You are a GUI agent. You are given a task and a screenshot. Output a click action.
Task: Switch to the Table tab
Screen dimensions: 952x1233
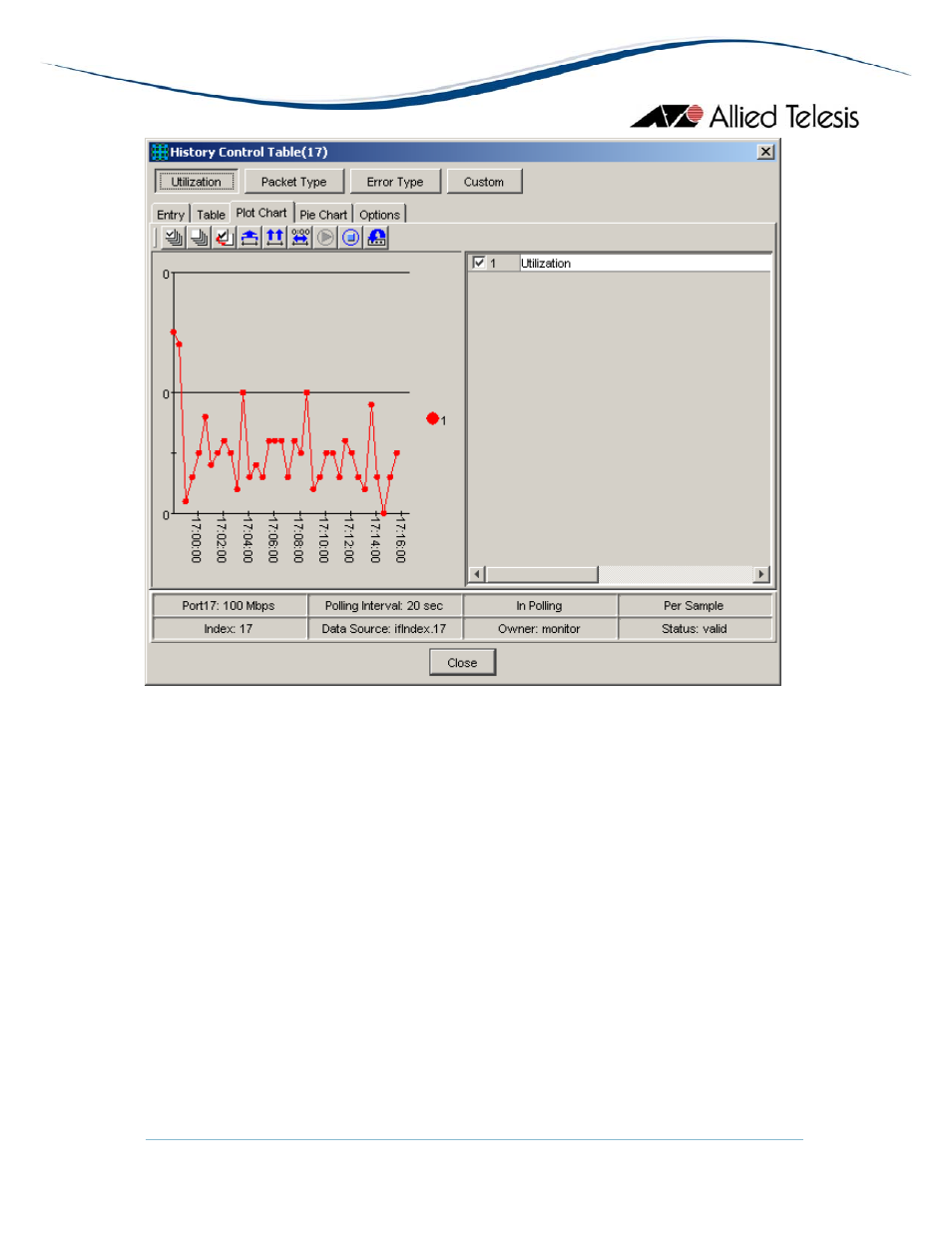pyautogui.click(x=211, y=215)
